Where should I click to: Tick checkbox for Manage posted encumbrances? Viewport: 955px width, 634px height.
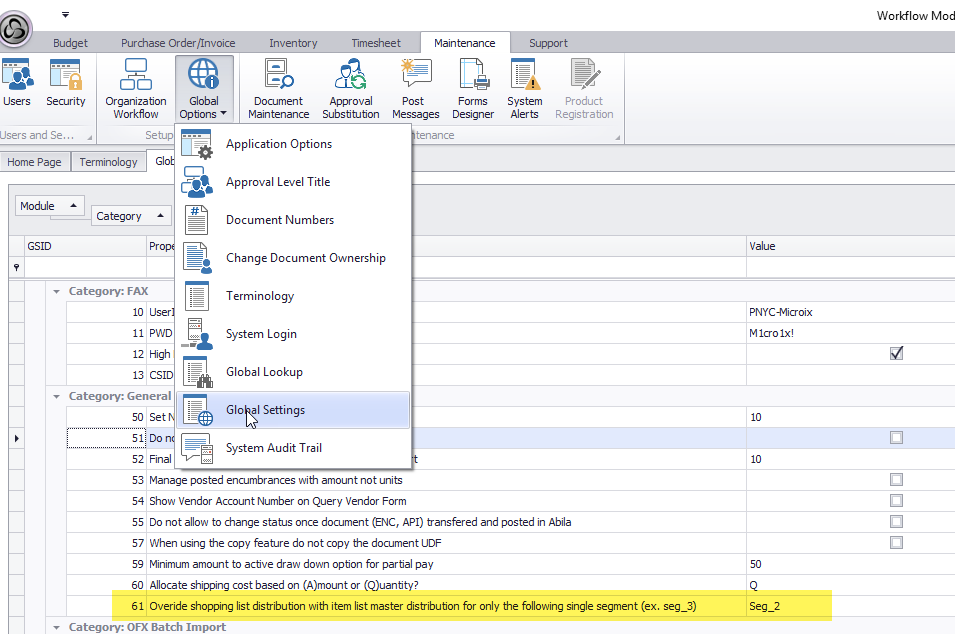(896, 480)
